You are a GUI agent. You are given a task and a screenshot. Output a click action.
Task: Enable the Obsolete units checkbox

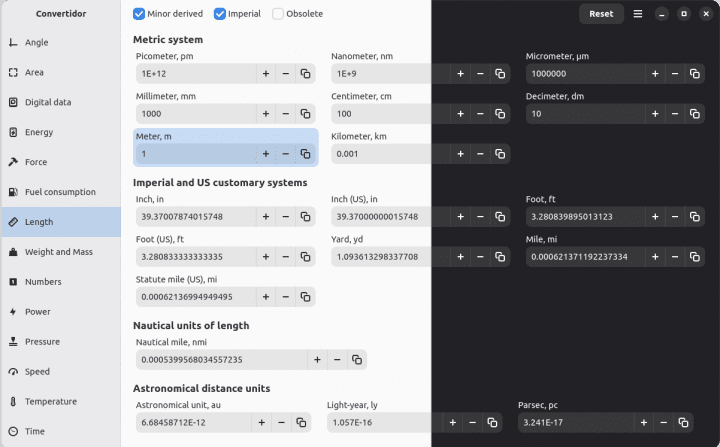click(x=278, y=14)
